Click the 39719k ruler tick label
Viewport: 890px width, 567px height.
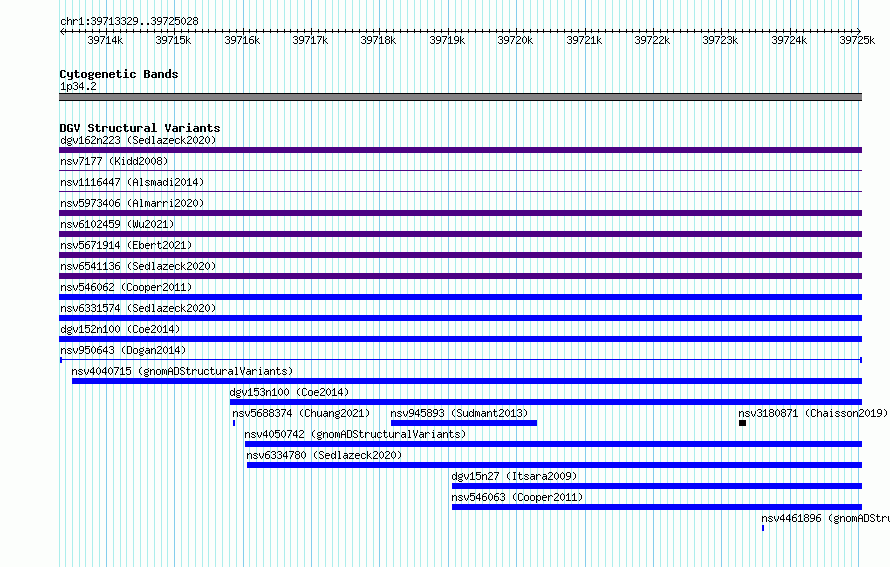(x=447, y=40)
